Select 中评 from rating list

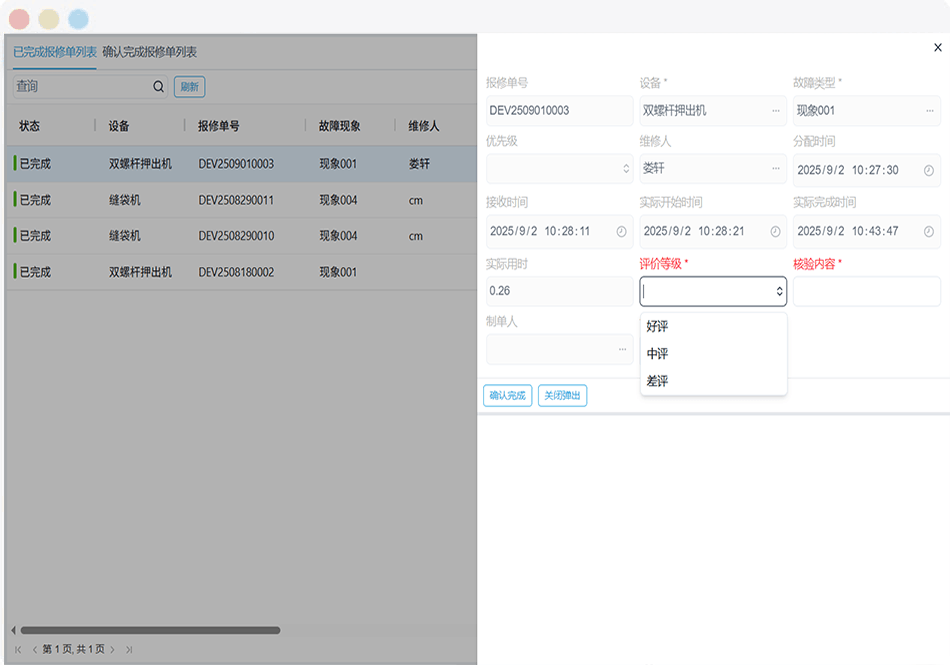pos(713,354)
